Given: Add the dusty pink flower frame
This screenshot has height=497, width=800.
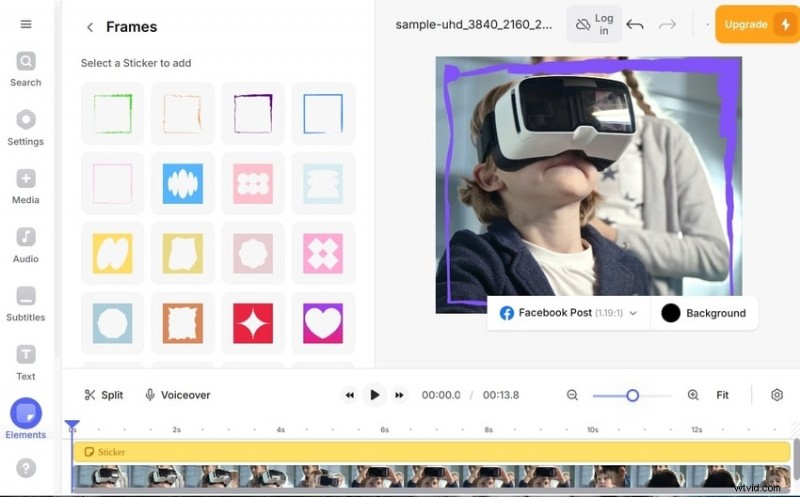Looking at the screenshot, I should click(253, 253).
